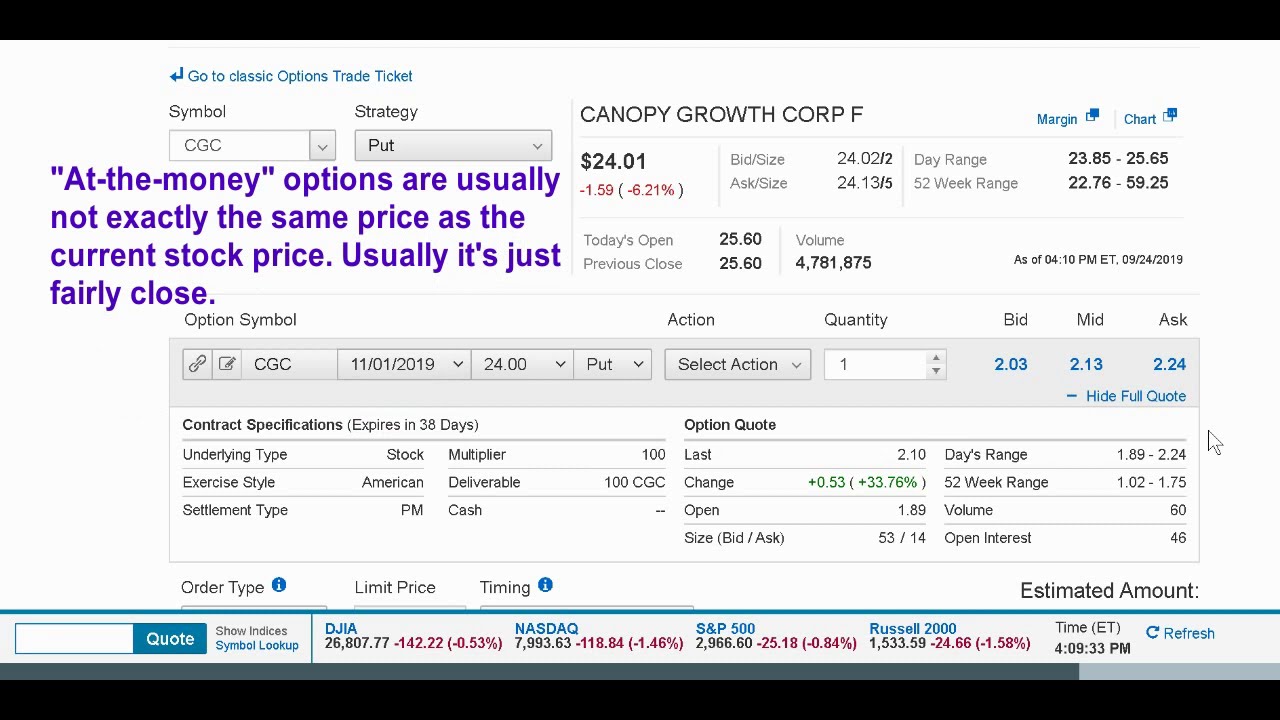Click the Day Range 23.85 - 25.65

click(1118, 158)
